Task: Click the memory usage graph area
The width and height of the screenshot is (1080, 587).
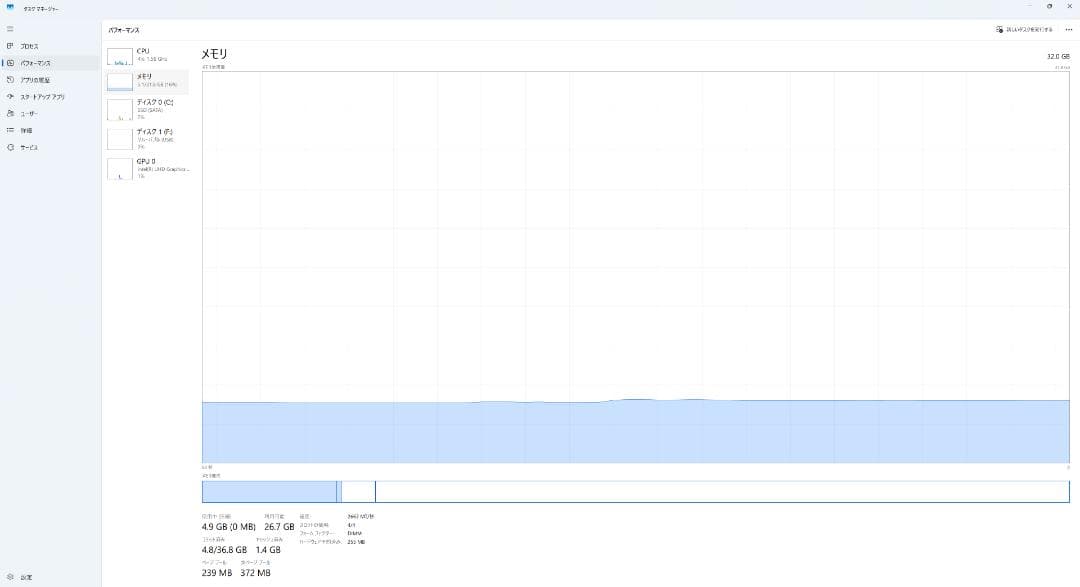Action: 636,267
